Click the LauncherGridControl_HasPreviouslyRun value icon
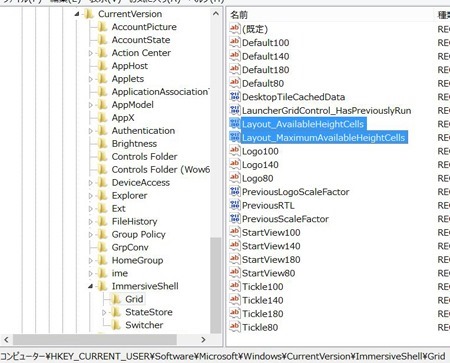Viewport: 450px width, 363px height. tap(235, 110)
